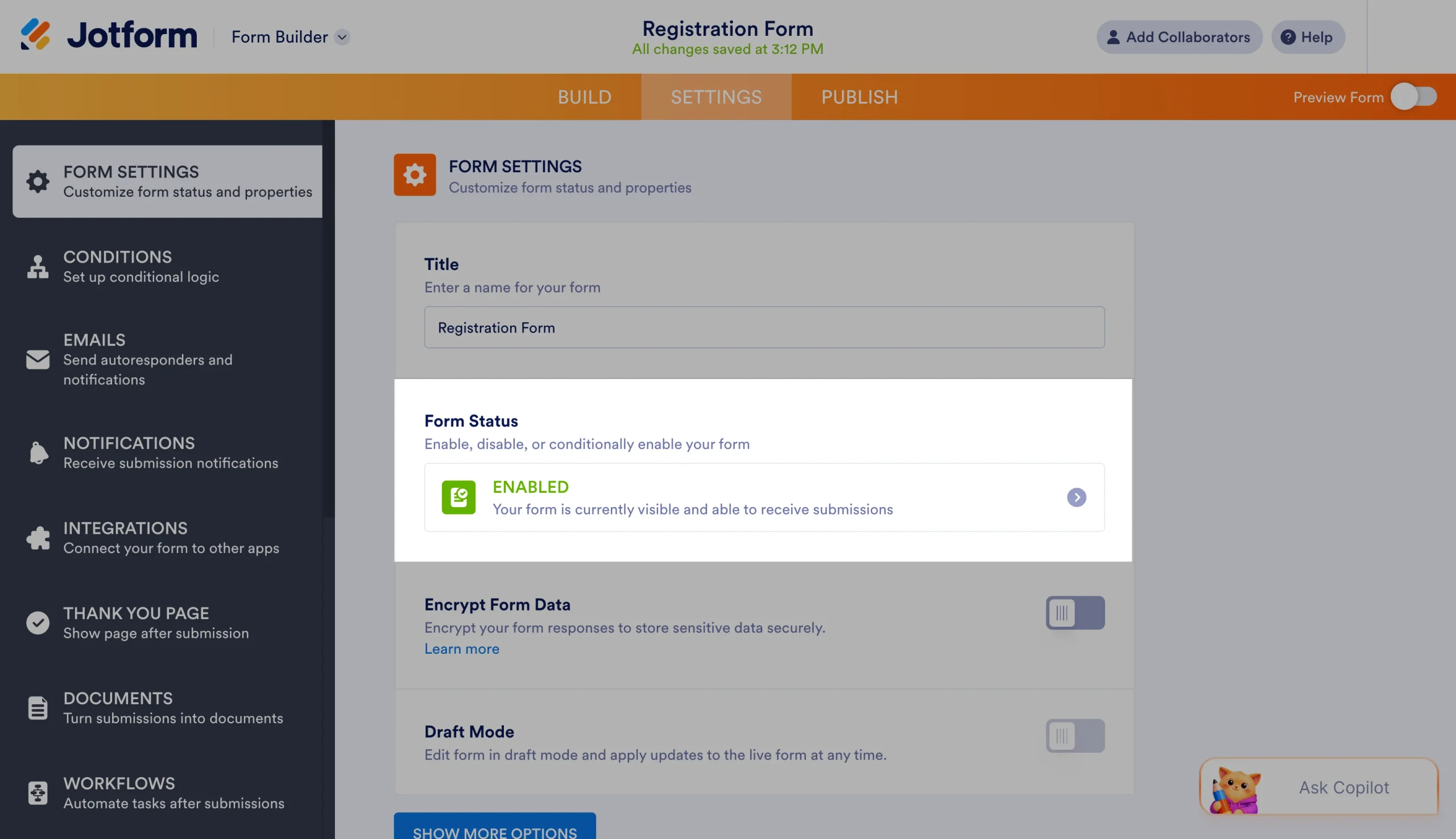
Task: Click SHOW MORE OPTIONS button
Action: (495, 826)
